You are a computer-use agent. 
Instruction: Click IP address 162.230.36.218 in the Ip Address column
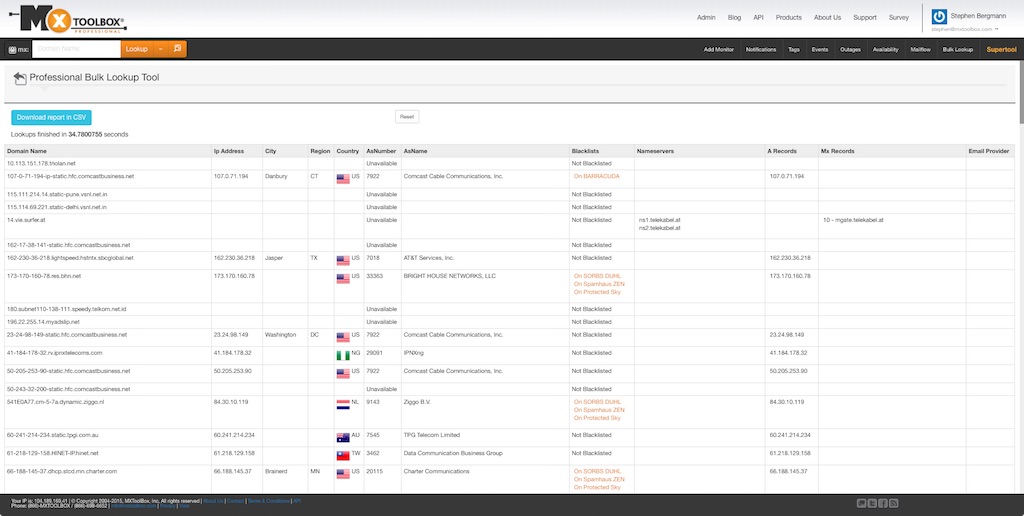pos(234,258)
